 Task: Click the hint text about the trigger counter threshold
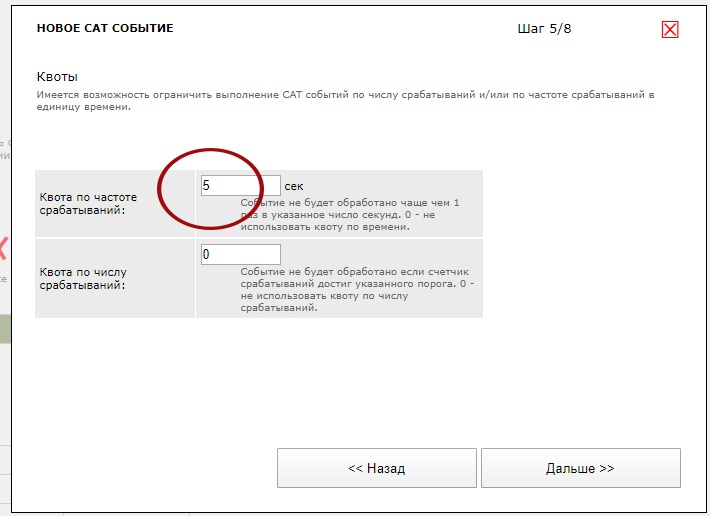point(355,290)
